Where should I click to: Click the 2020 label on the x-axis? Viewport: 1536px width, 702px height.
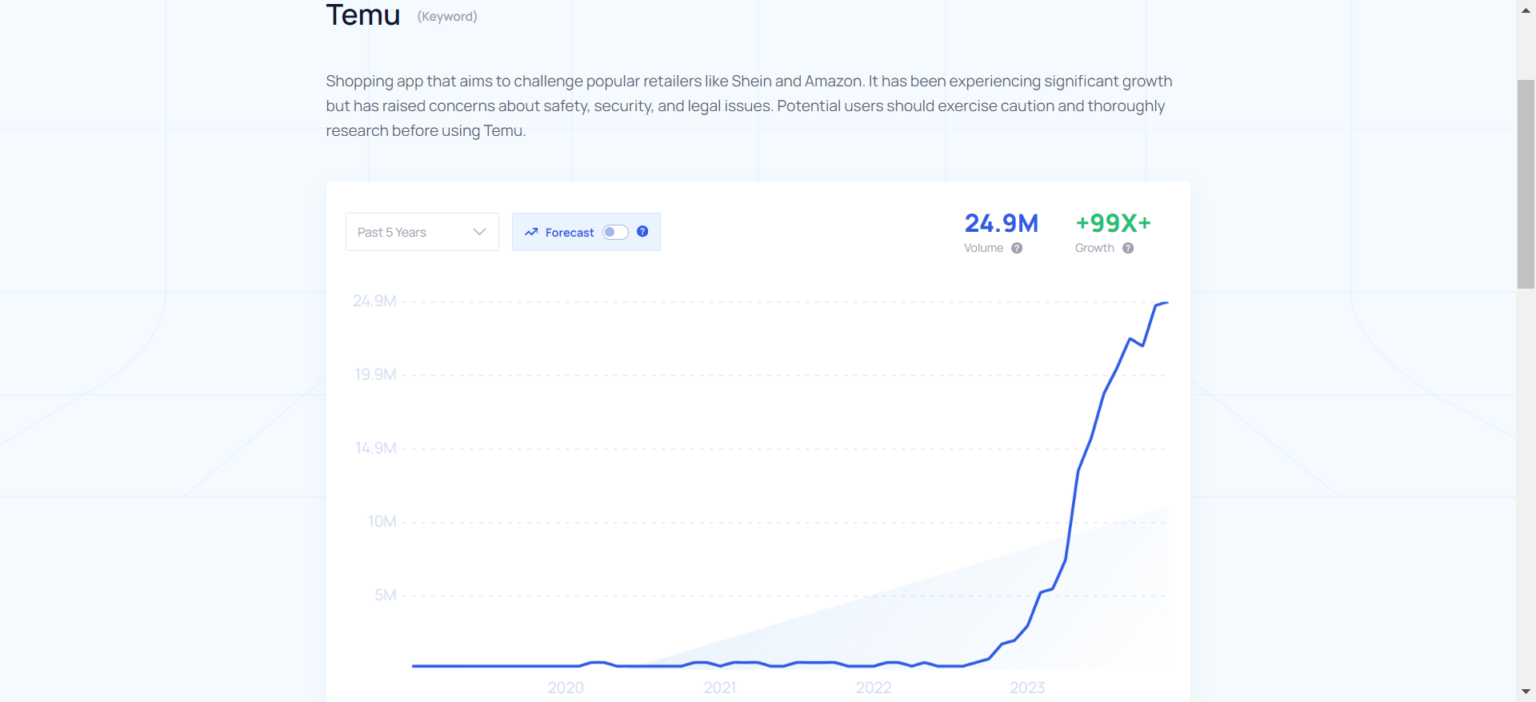click(566, 688)
